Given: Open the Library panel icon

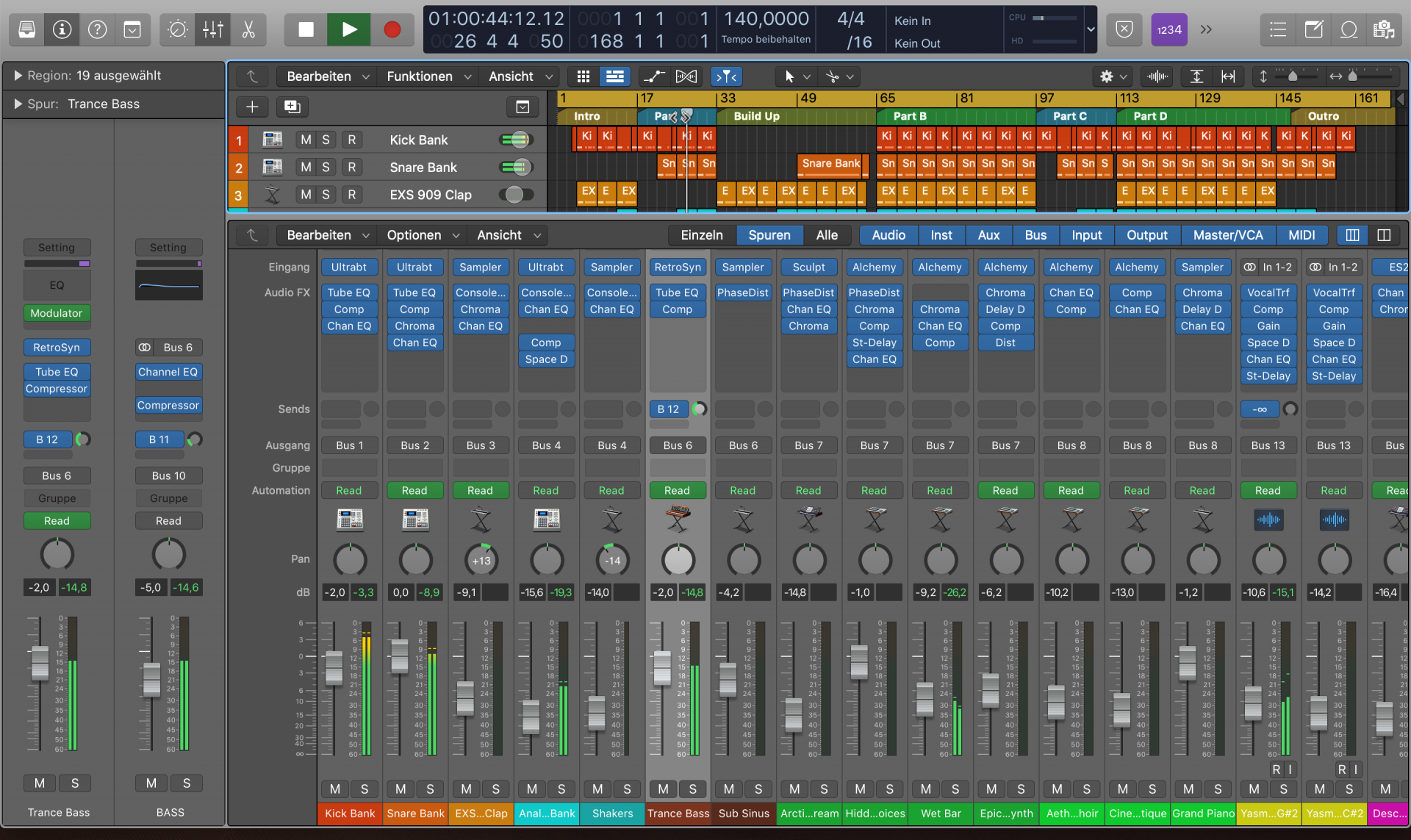Looking at the screenshot, I should [27, 29].
